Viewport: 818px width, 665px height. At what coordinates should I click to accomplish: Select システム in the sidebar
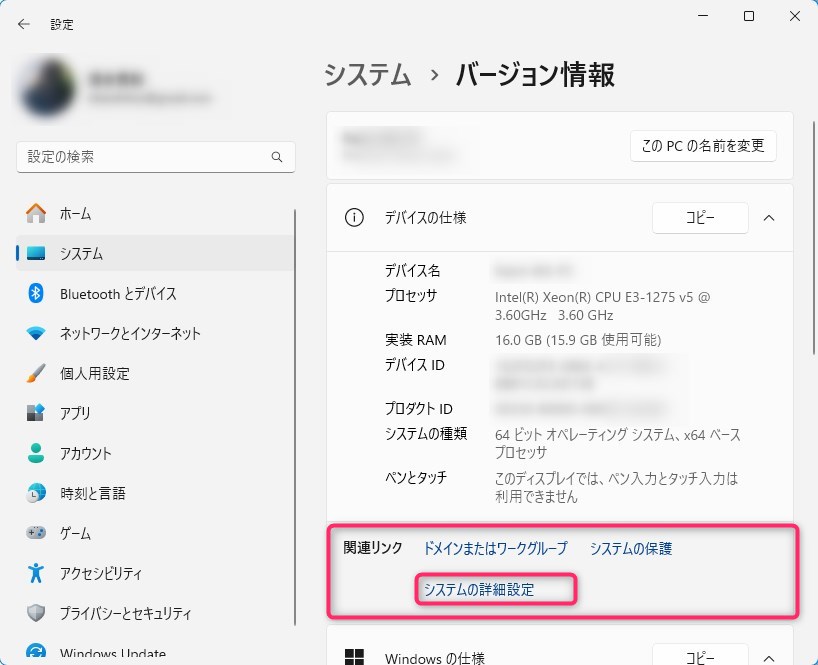(81, 253)
